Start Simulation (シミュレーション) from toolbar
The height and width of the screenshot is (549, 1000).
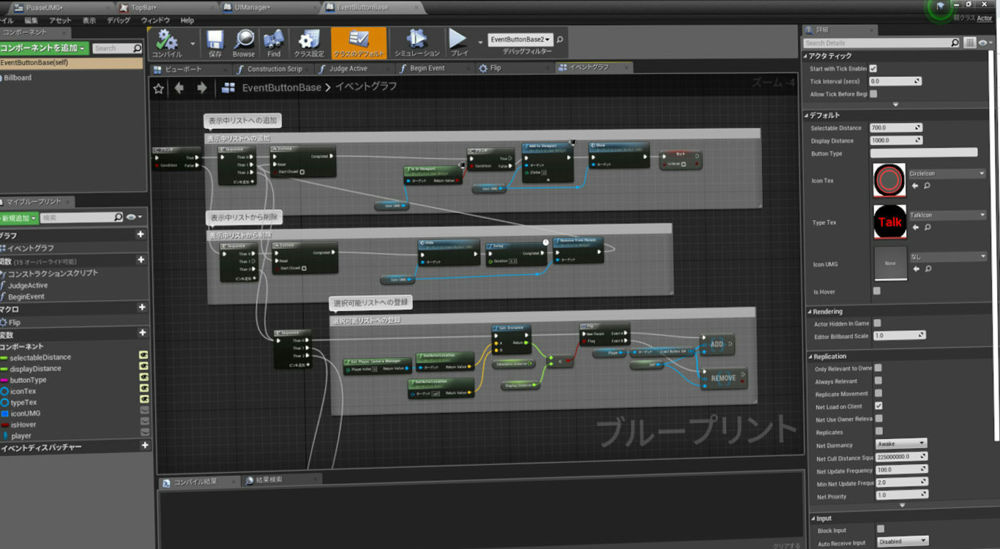coord(416,40)
